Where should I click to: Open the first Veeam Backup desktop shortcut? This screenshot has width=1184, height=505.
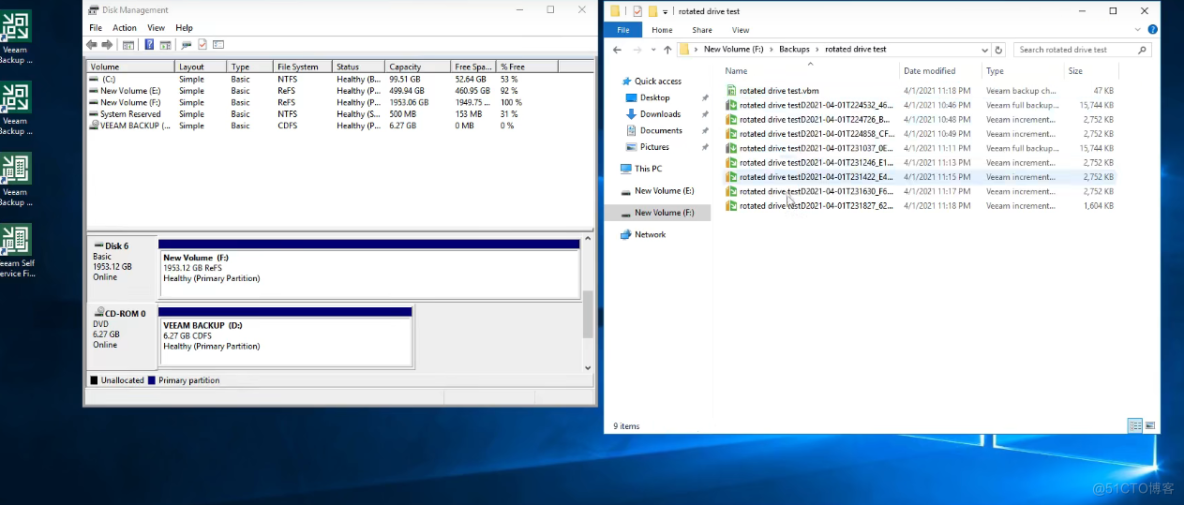point(15,36)
